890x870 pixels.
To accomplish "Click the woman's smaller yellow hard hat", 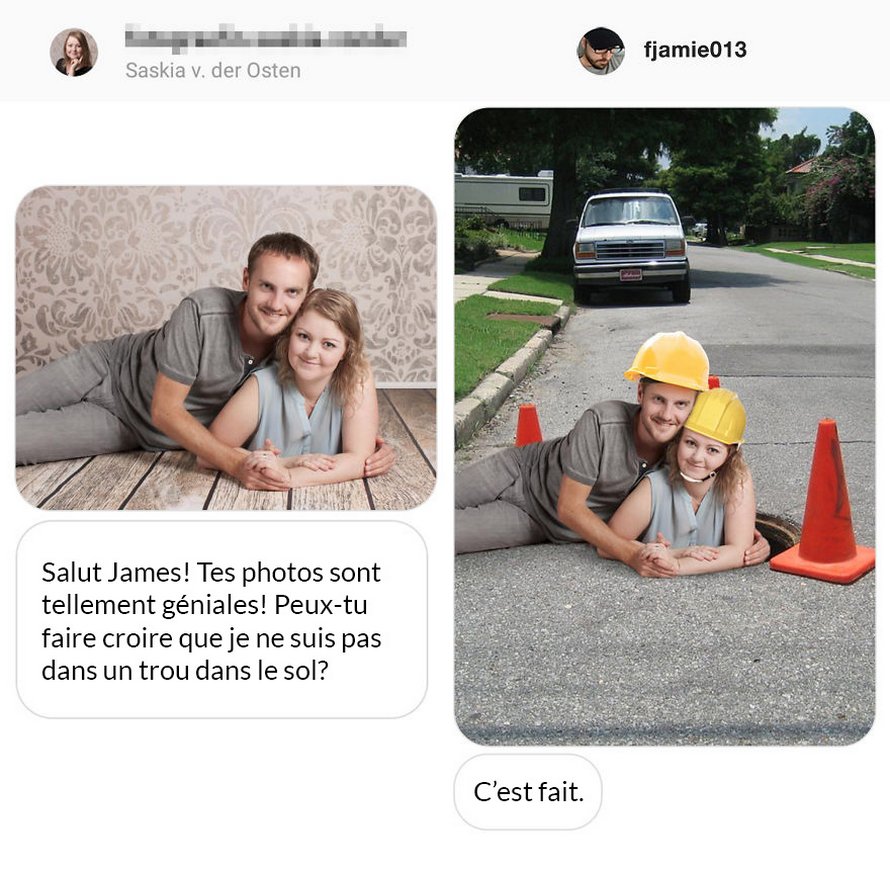I will pyautogui.click(x=716, y=416).
